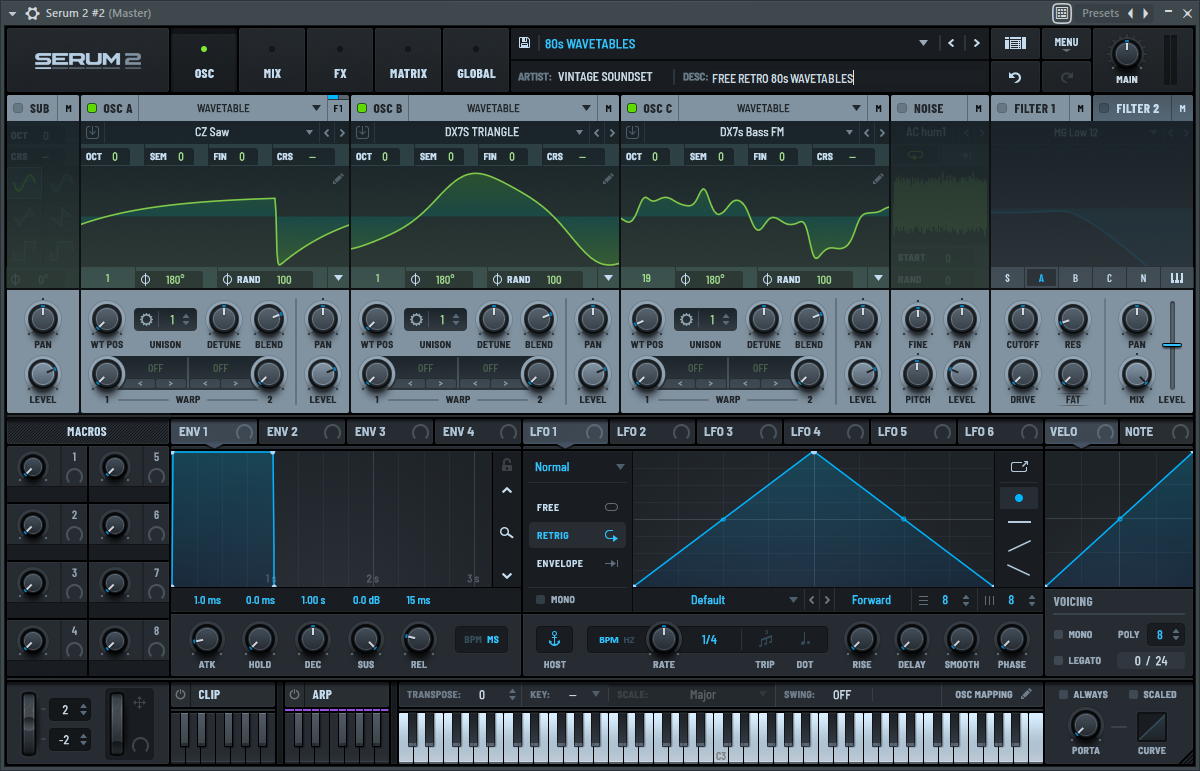
Task: Open OSC A WAVETABLE type dropdown
Action: coord(318,108)
